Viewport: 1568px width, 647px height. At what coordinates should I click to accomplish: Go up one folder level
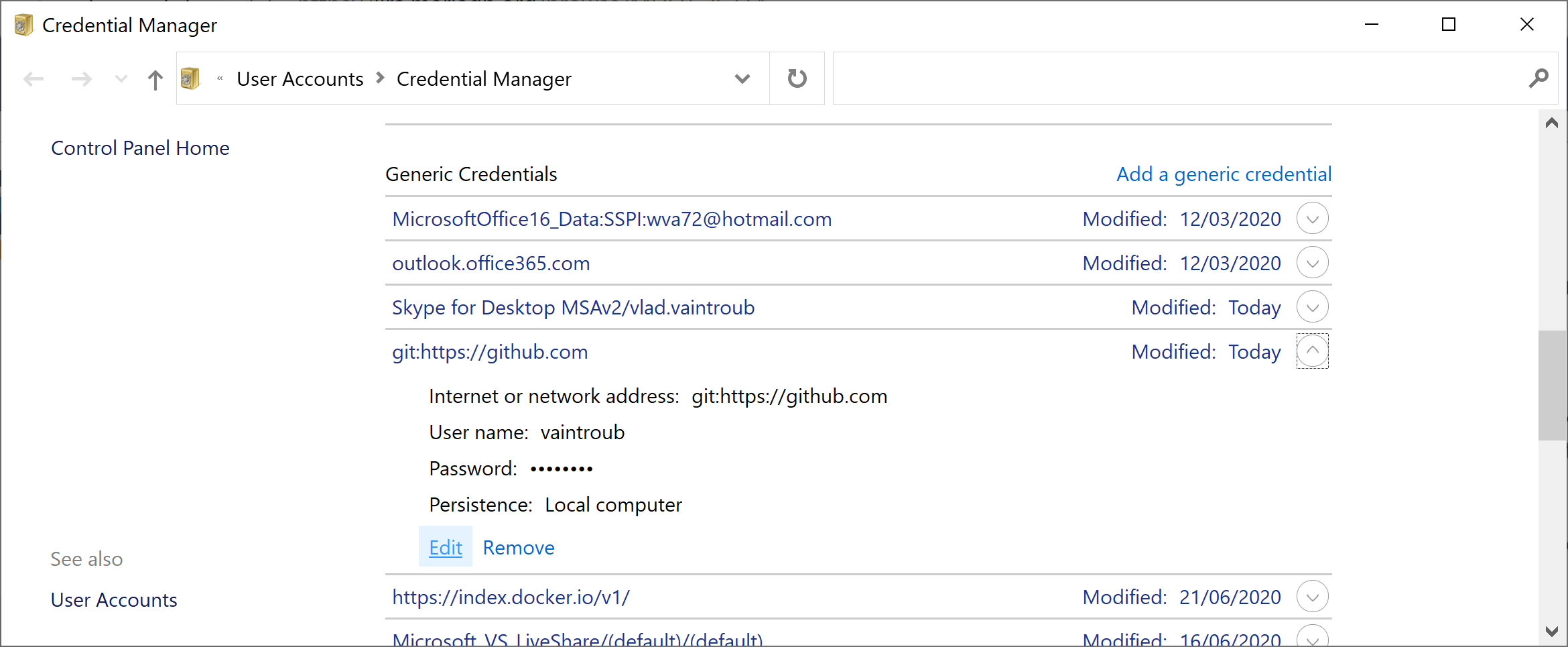(155, 80)
